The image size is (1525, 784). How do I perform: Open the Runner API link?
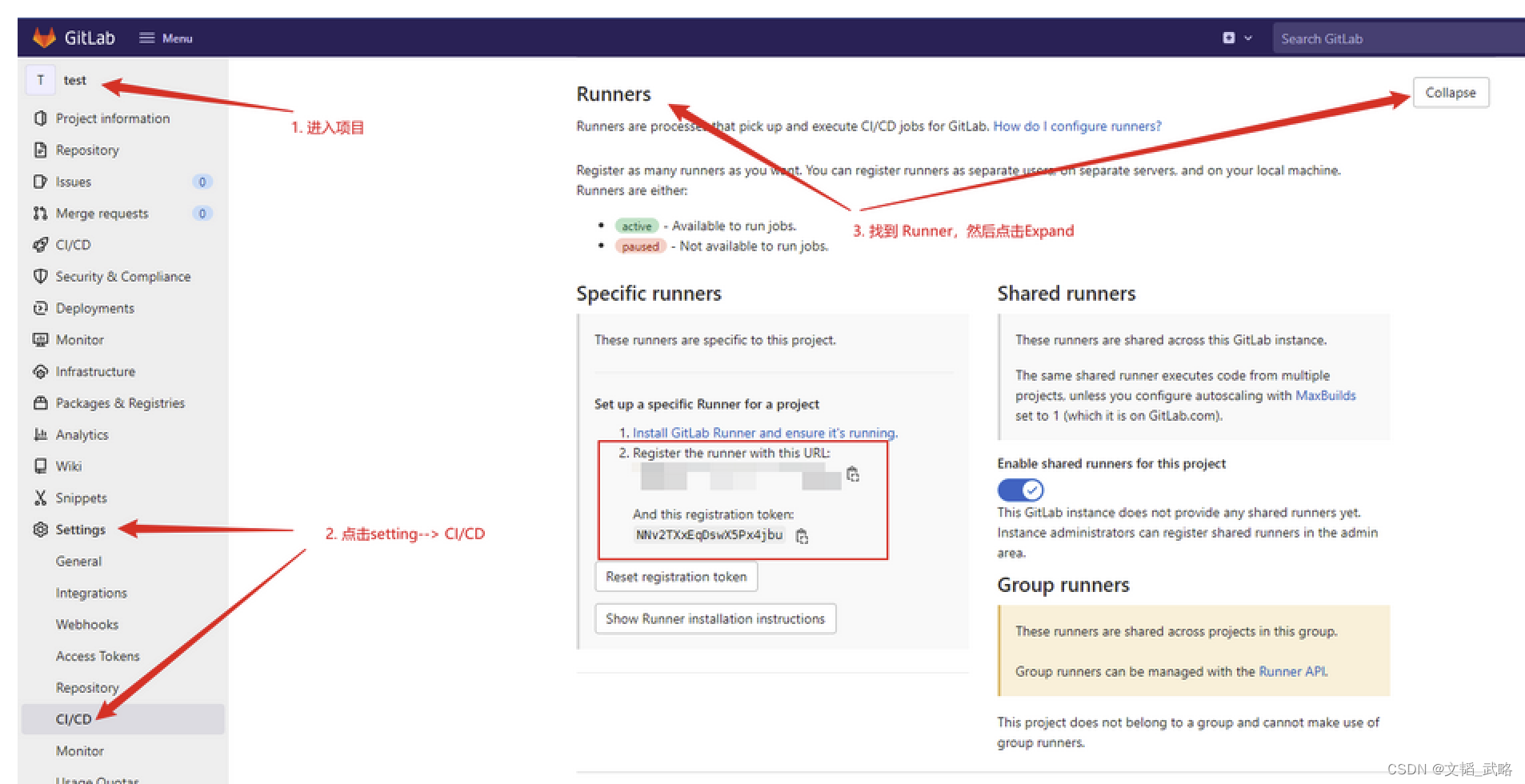coord(1293,671)
